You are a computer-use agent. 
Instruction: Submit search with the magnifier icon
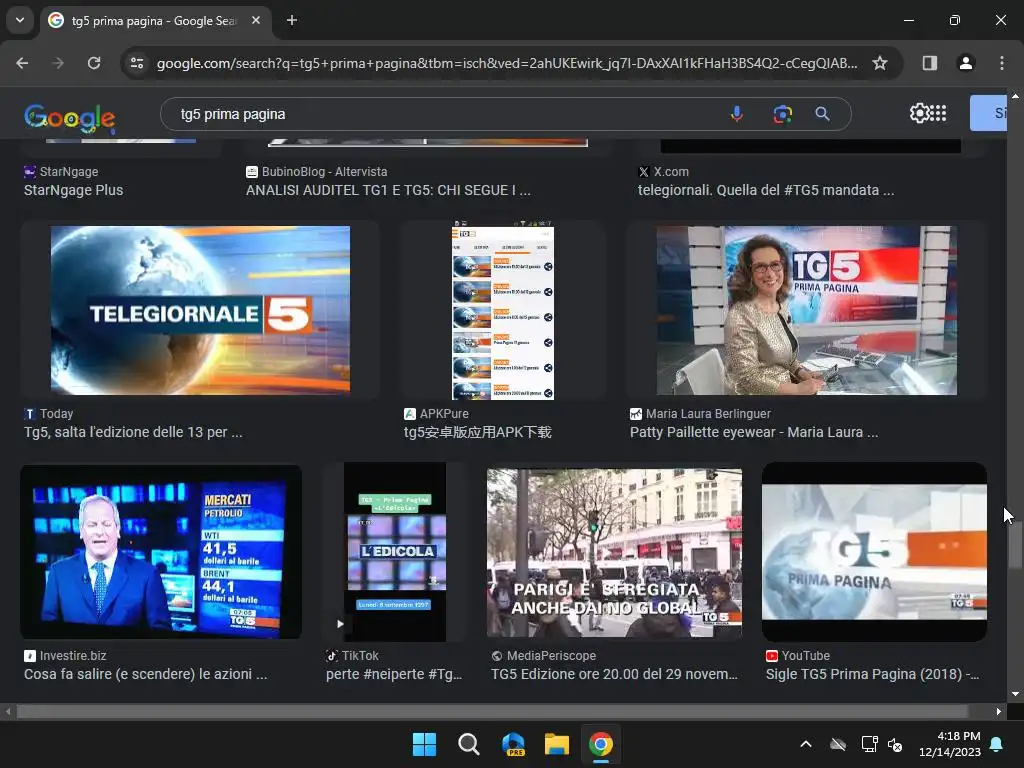[822, 114]
